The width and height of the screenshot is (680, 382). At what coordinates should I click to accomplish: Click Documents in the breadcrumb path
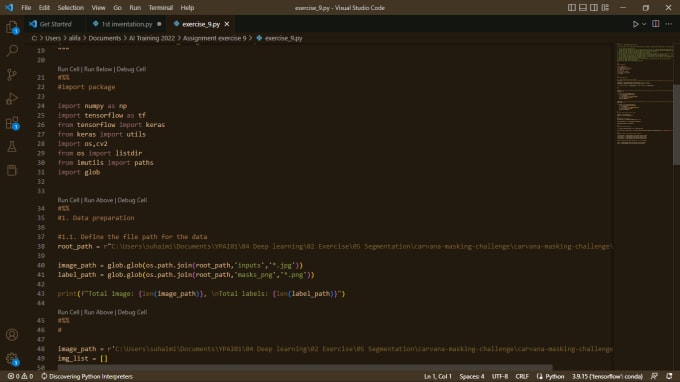105,38
